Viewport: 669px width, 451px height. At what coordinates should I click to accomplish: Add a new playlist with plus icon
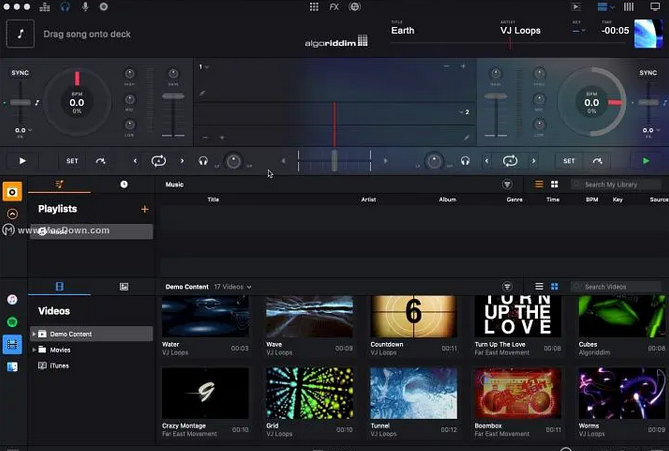coord(145,209)
